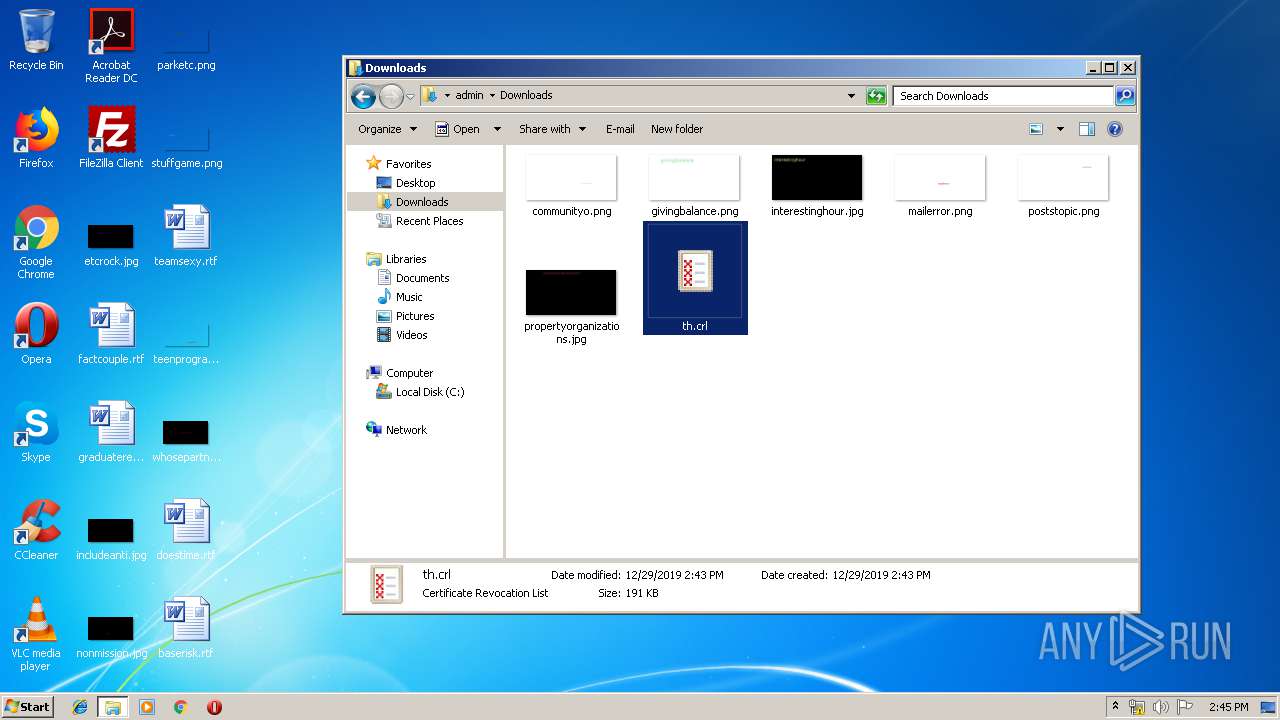Select Recent Places in navigation pane
The image size is (1280, 720).
pyautogui.click(x=420, y=221)
